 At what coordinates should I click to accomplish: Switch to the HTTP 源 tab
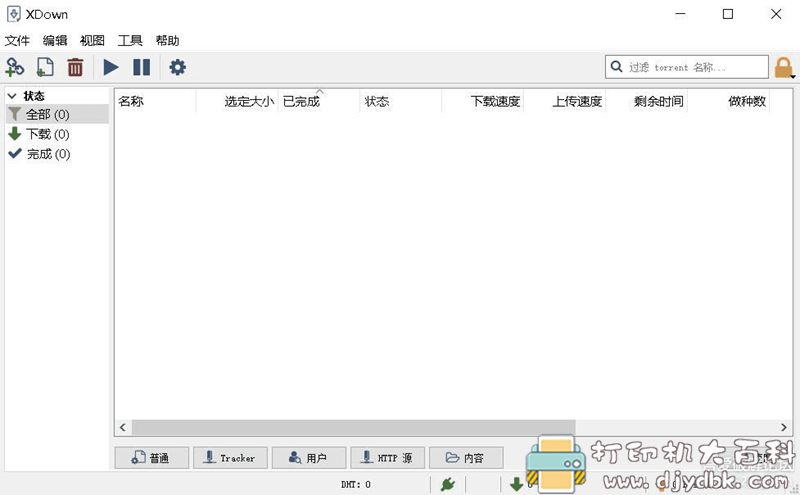click(387, 458)
